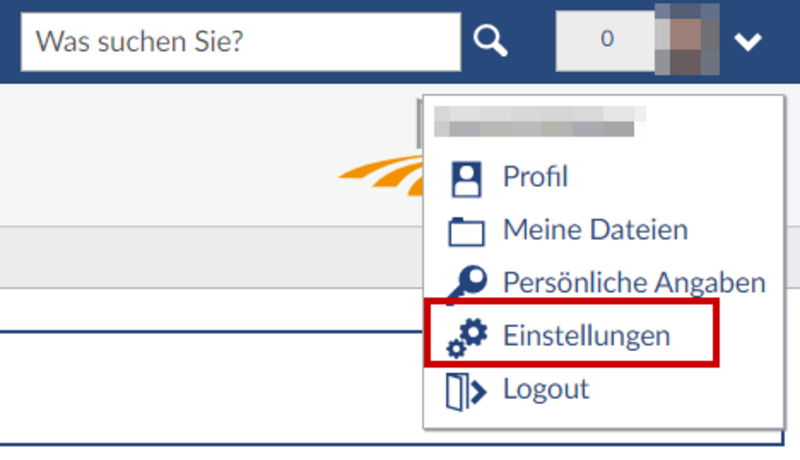Open Meine Dateien from the menu

point(595,230)
